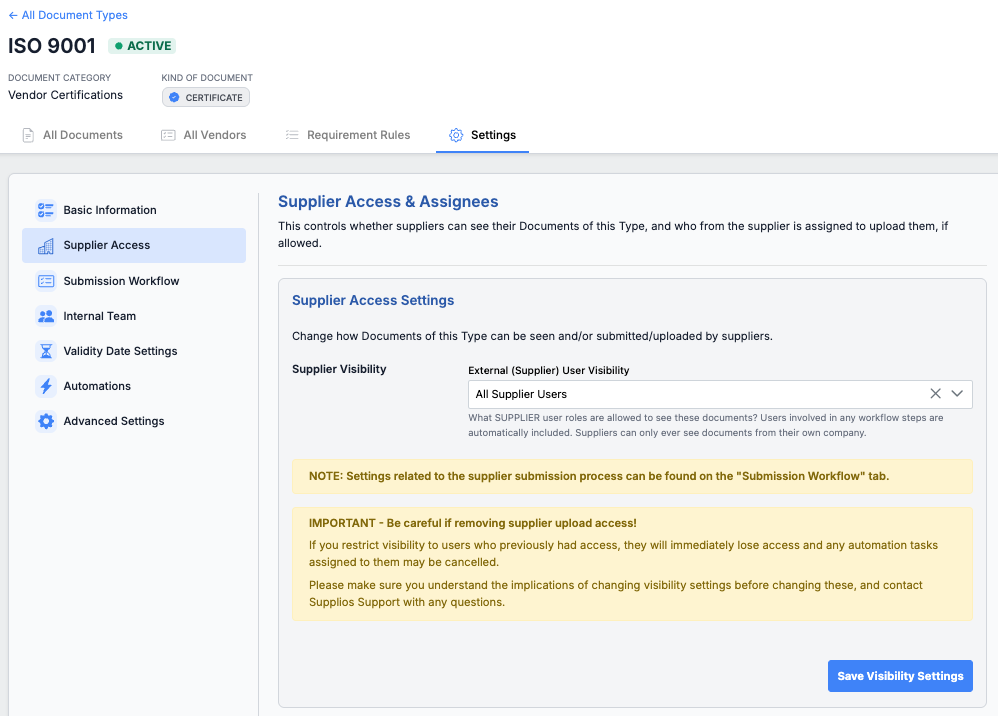Expand the Supplier User Visibility dropdown arrow
998x716 pixels.
[x=957, y=394]
